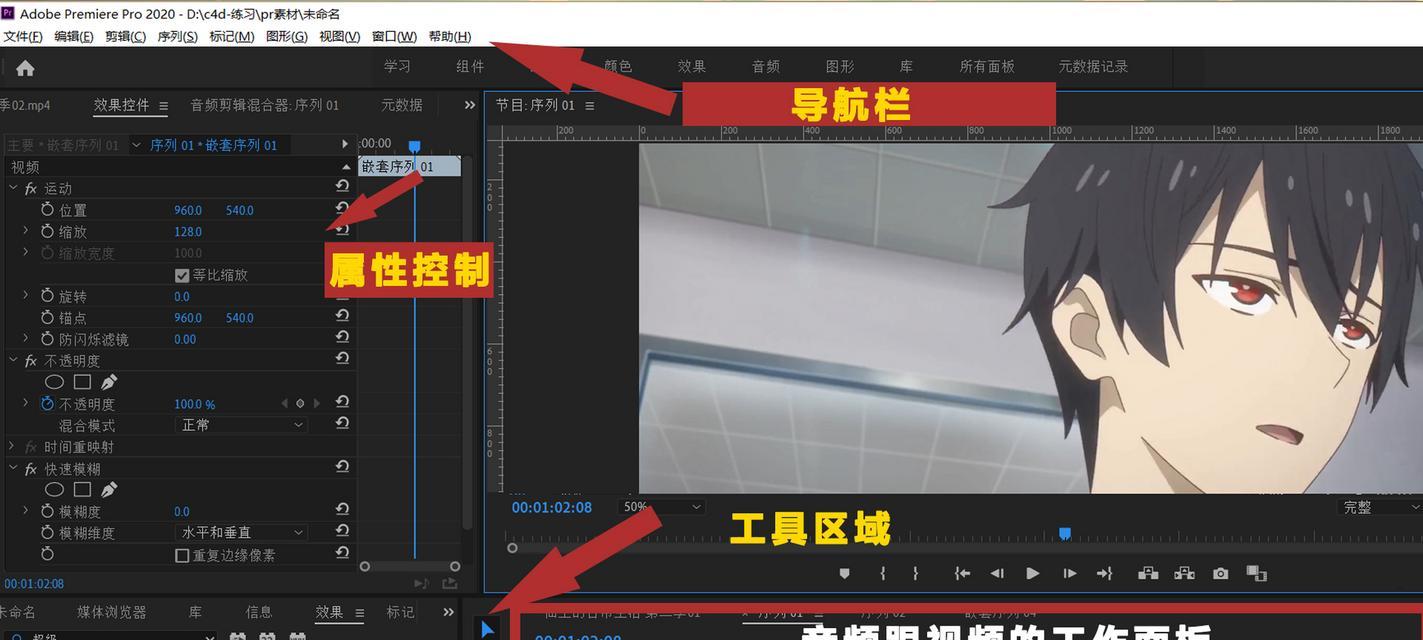The height and width of the screenshot is (640, 1423).
Task: Expand the 缩放 property row
Action: point(26,231)
